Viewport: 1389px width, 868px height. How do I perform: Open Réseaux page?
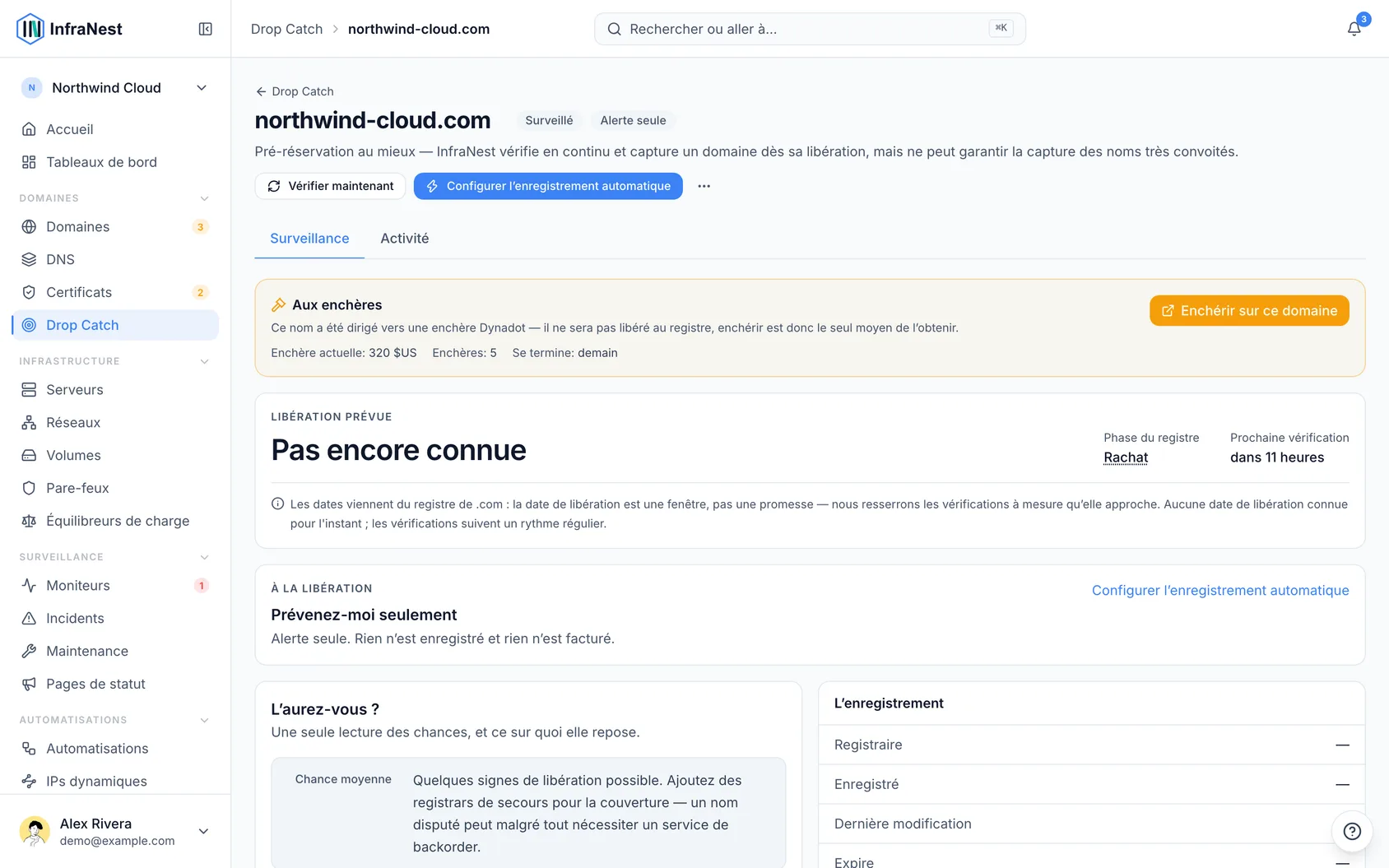[x=115, y=422]
